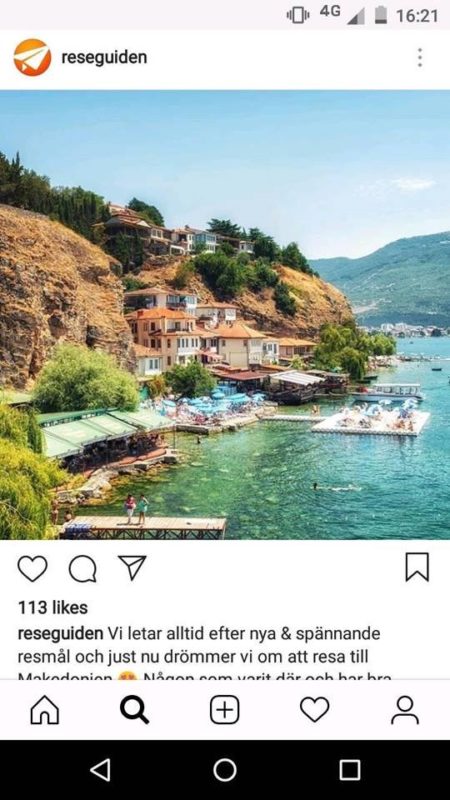Open the activity heart tab in bottom bar
This screenshot has width=450, height=800.
(314, 709)
